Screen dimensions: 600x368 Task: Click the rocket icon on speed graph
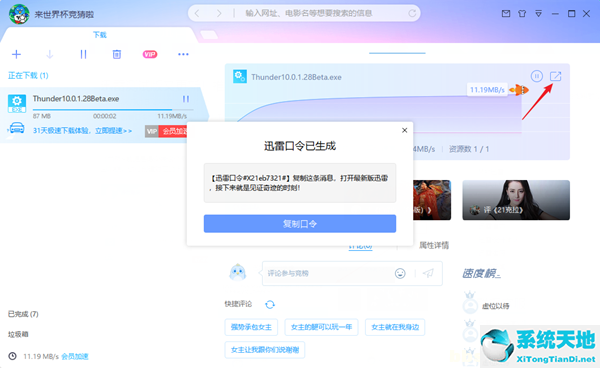point(519,90)
